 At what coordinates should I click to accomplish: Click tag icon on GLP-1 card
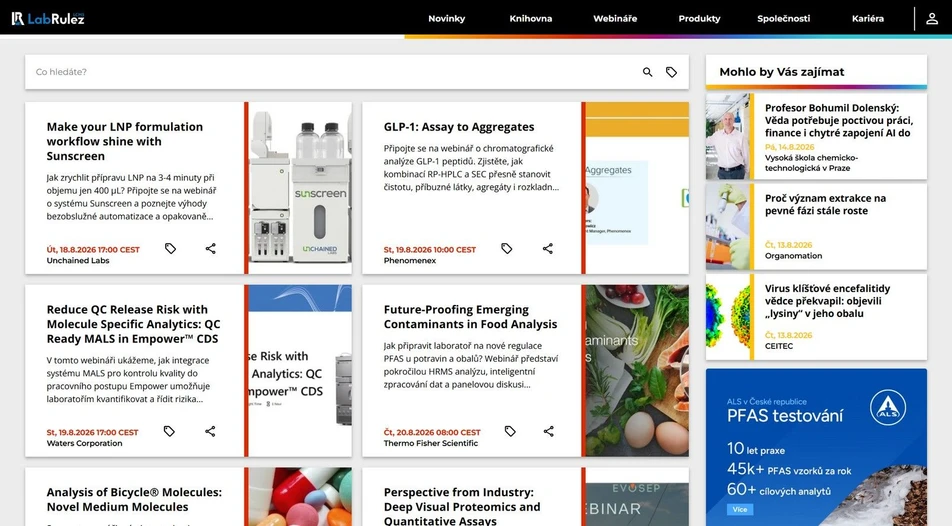click(x=507, y=248)
